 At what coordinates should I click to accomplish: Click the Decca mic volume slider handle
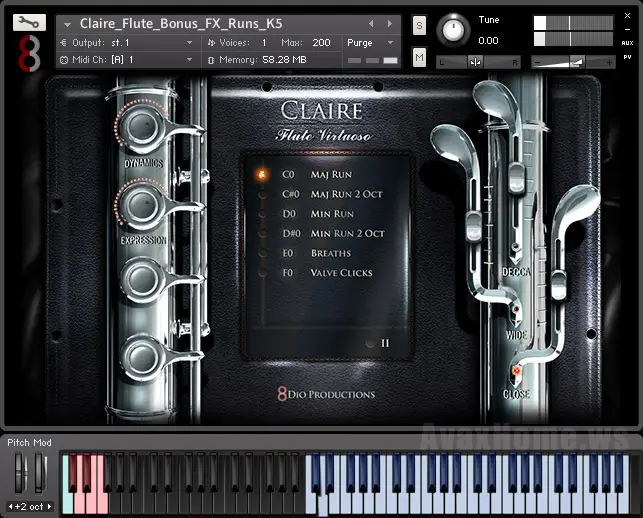[516, 176]
